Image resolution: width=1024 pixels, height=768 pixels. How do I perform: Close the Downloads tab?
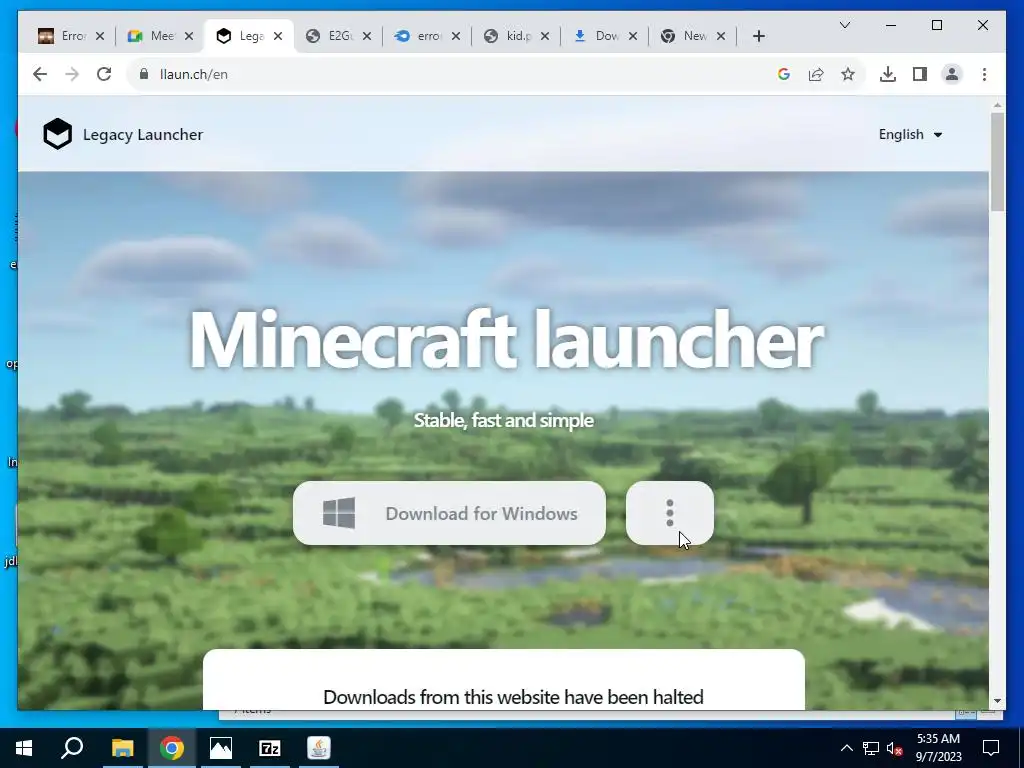633,36
